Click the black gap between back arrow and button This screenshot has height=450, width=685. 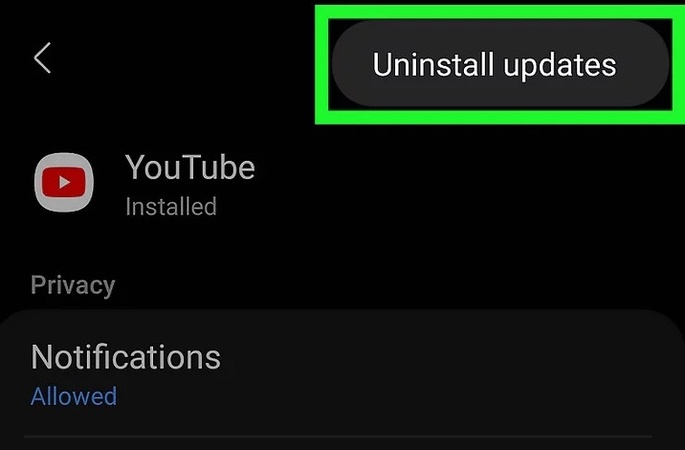(x=183, y=59)
